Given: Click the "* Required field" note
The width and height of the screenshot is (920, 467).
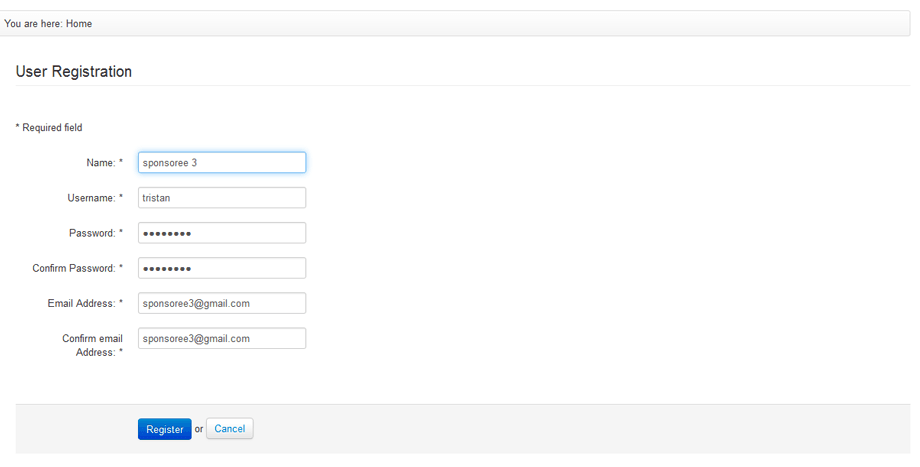Looking at the screenshot, I should (x=49, y=127).
